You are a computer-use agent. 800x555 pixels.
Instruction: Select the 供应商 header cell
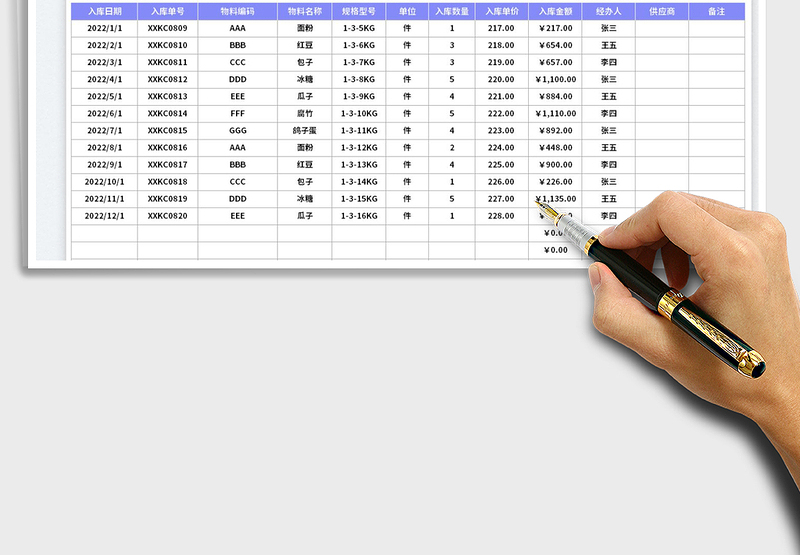[661, 11]
